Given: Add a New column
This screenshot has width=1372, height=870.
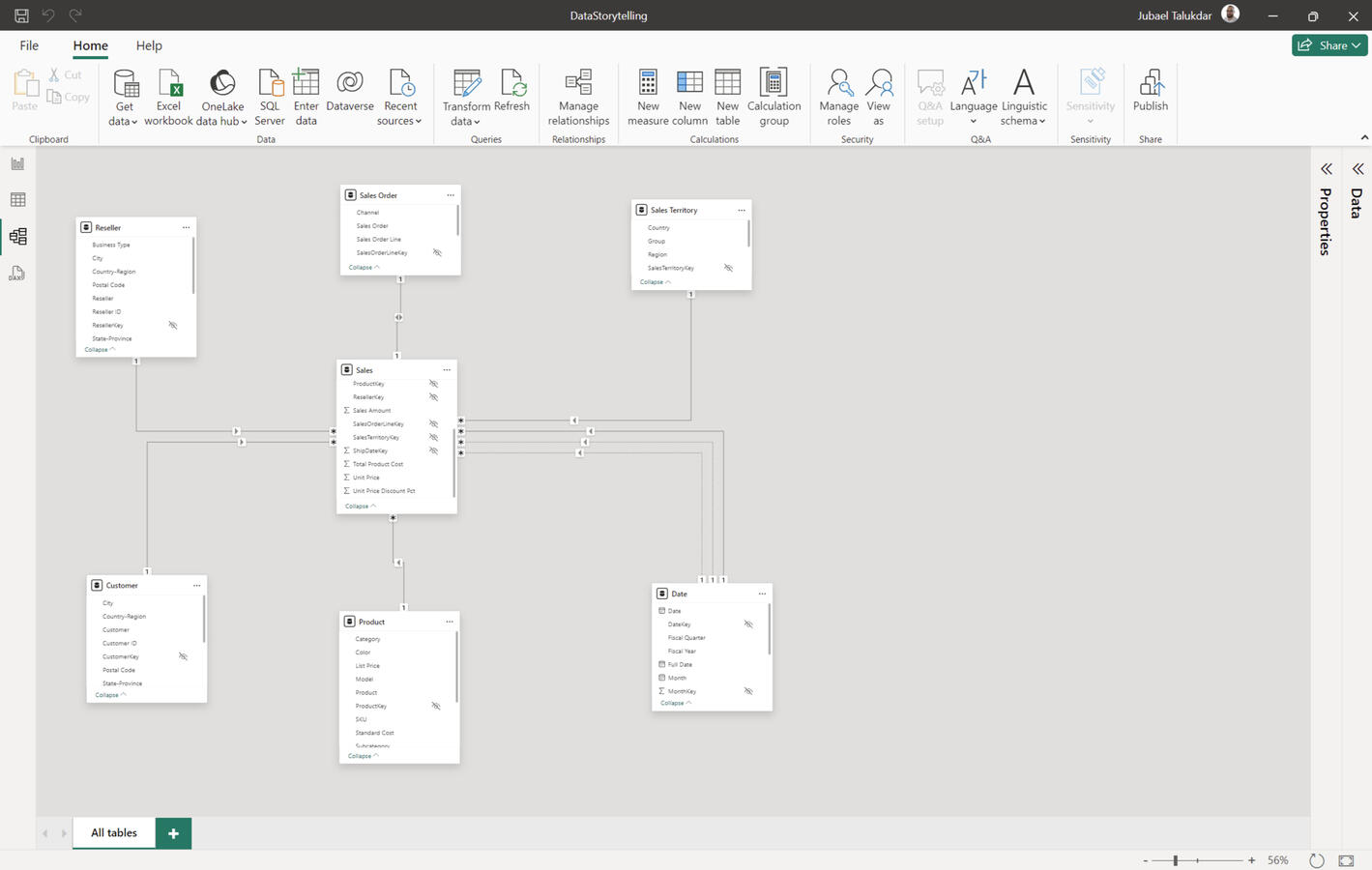Looking at the screenshot, I should [x=689, y=98].
